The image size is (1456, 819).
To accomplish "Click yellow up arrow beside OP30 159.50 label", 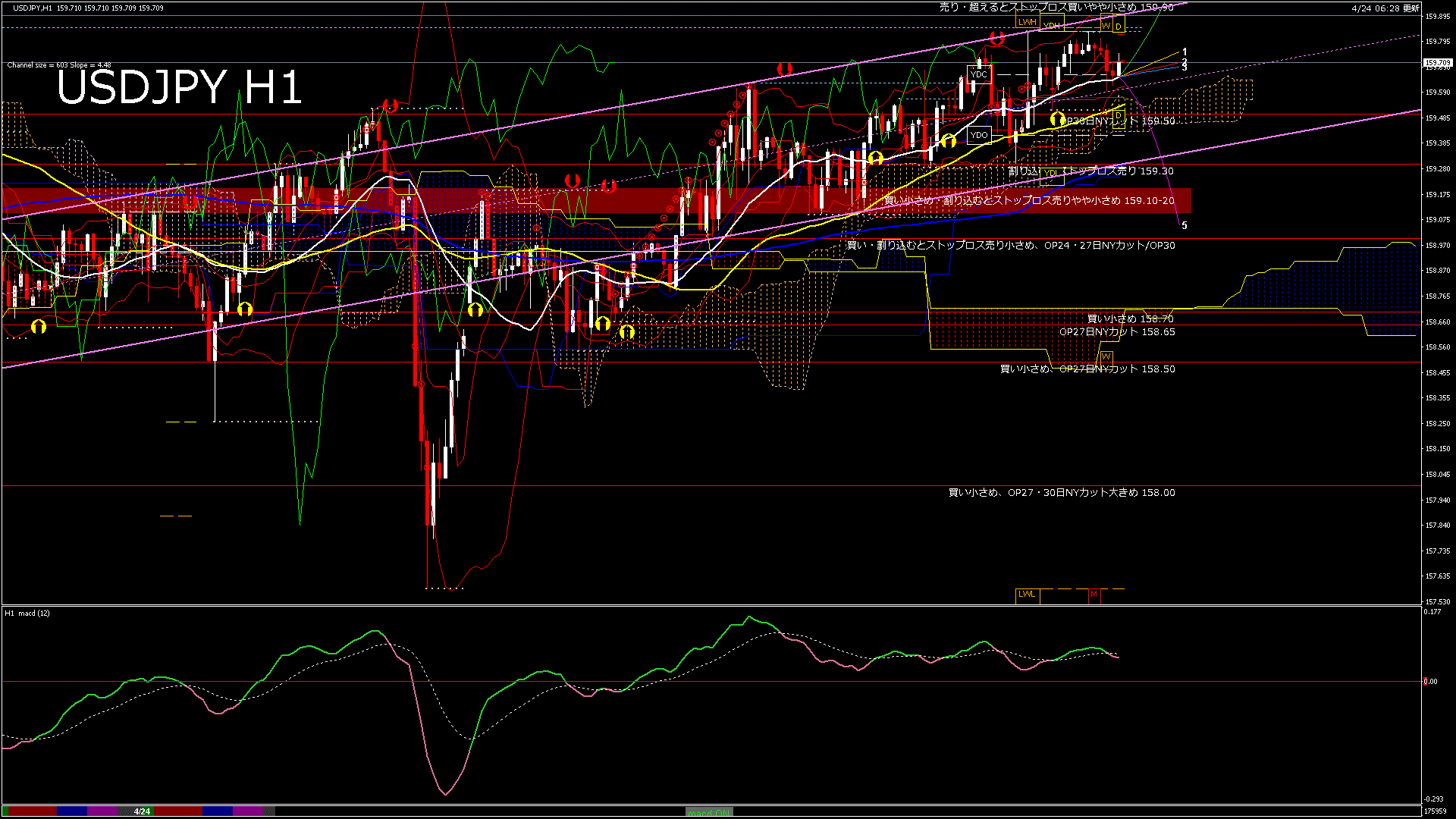I will pos(1057,119).
